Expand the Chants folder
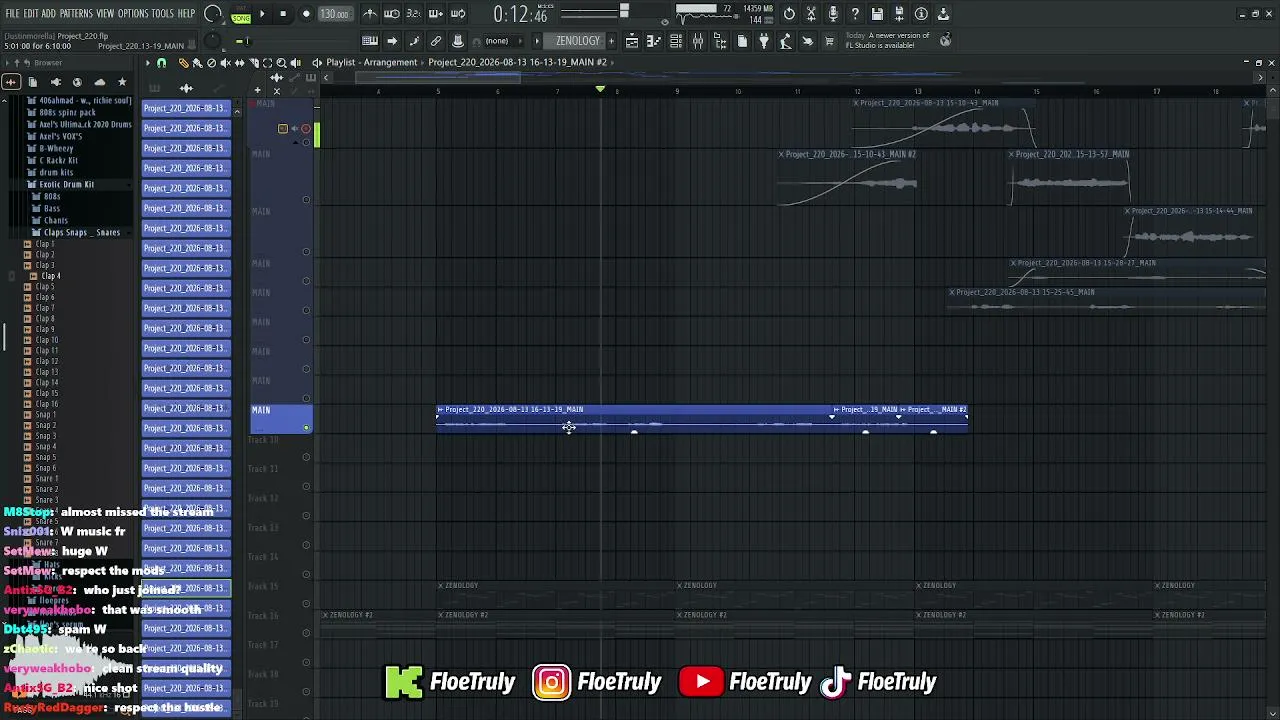The height and width of the screenshot is (720, 1280). pos(55,220)
